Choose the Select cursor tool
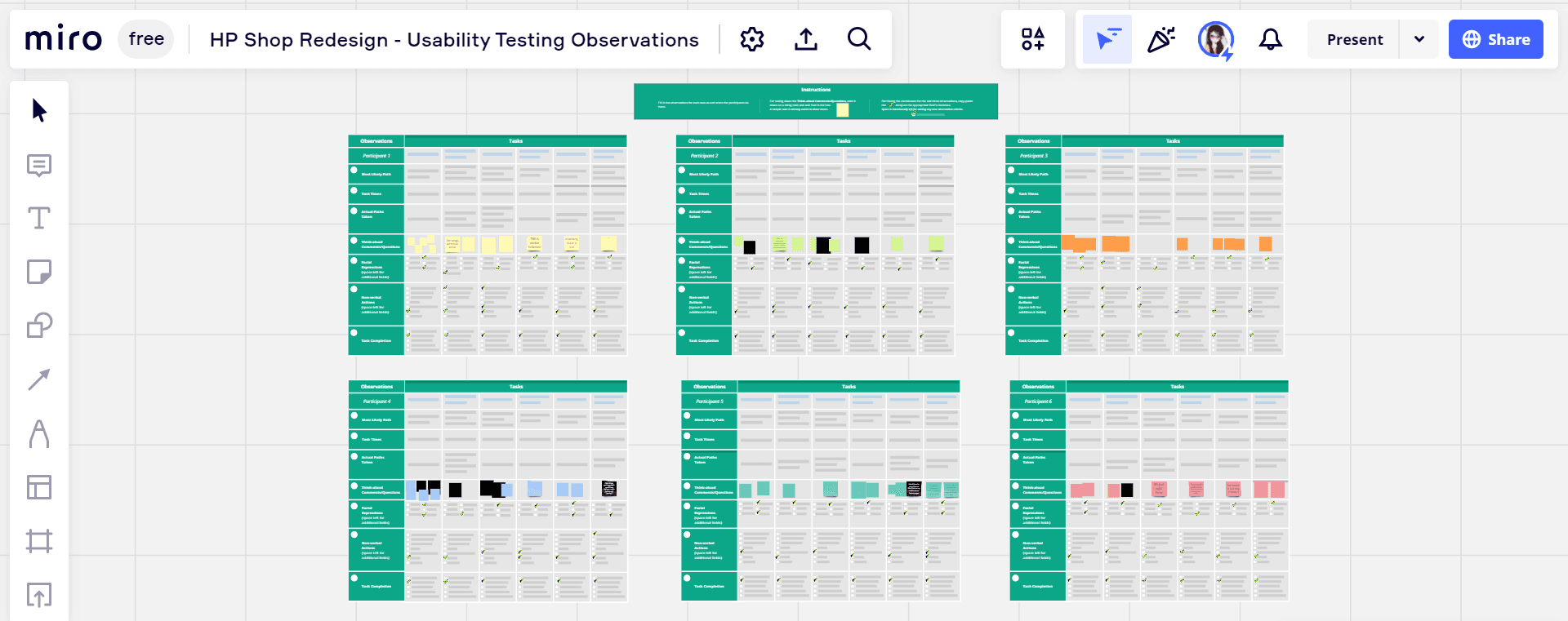This screenshot has height=621, width=1568. click(x=39, y=110)
